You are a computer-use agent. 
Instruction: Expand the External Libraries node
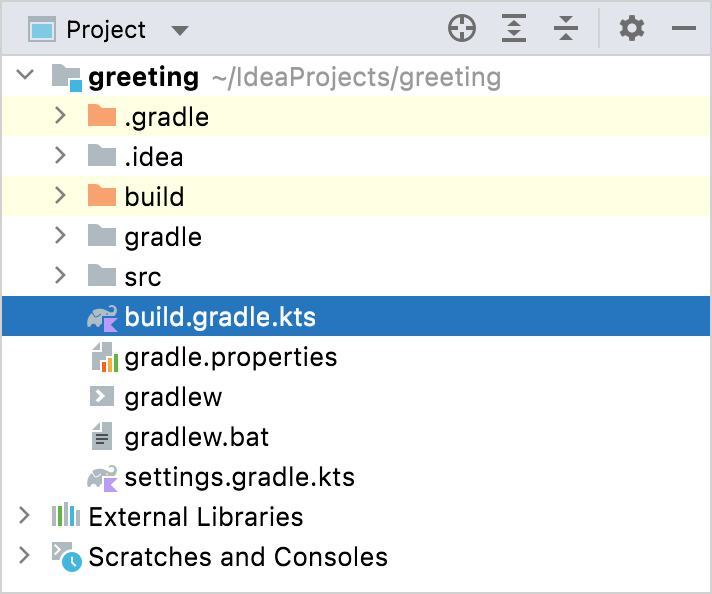(x=24, y=515)
